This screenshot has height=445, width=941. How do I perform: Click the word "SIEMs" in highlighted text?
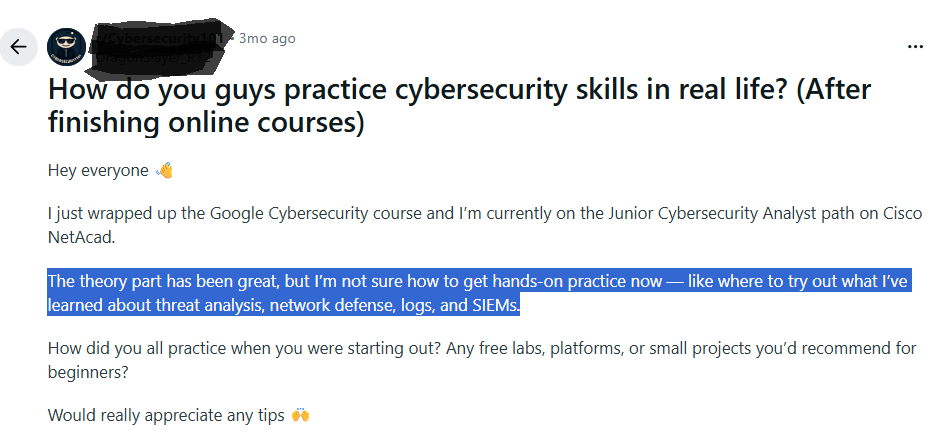[495, 306]
